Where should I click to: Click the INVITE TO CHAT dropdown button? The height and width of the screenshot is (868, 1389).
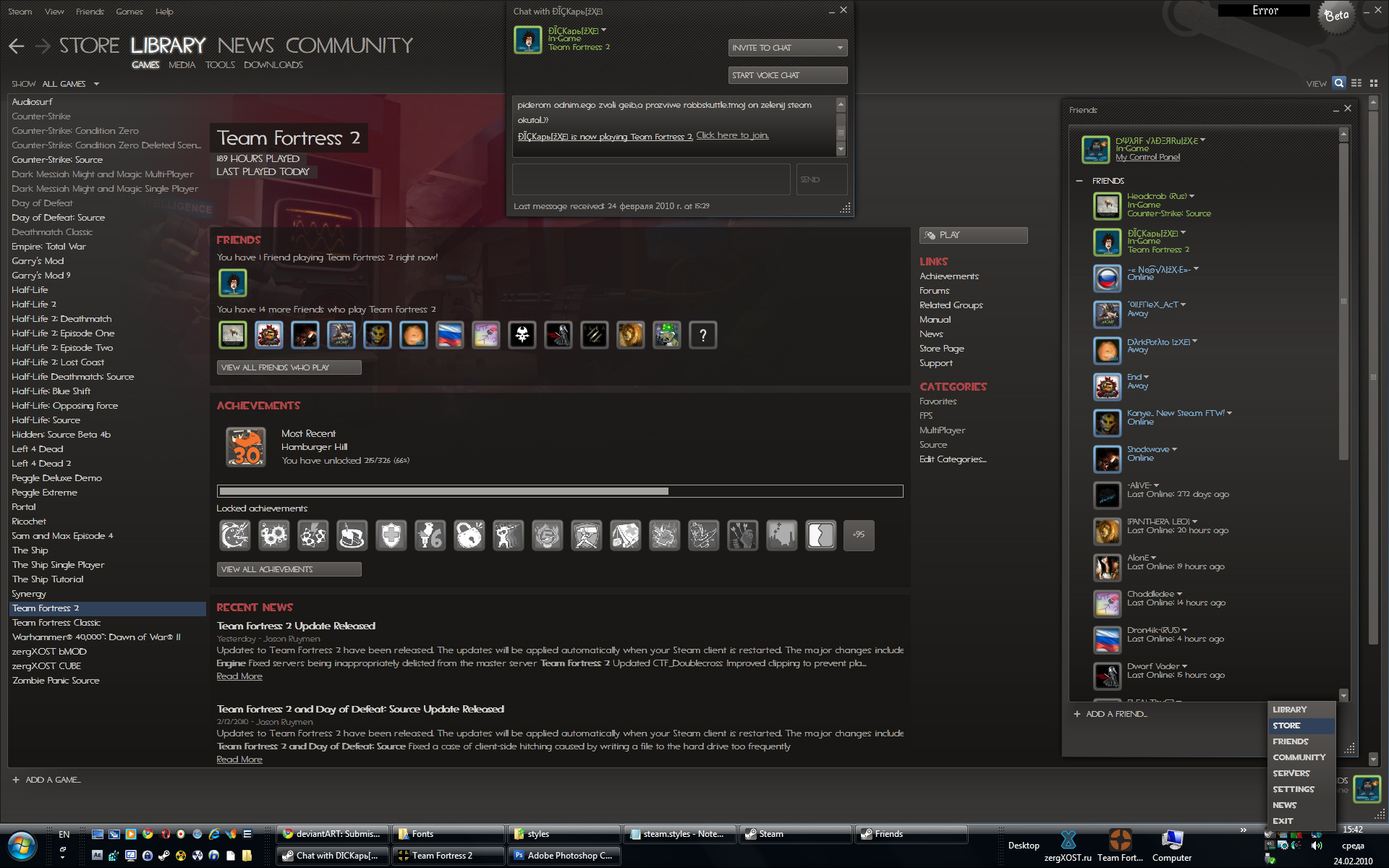pos(787,47)
